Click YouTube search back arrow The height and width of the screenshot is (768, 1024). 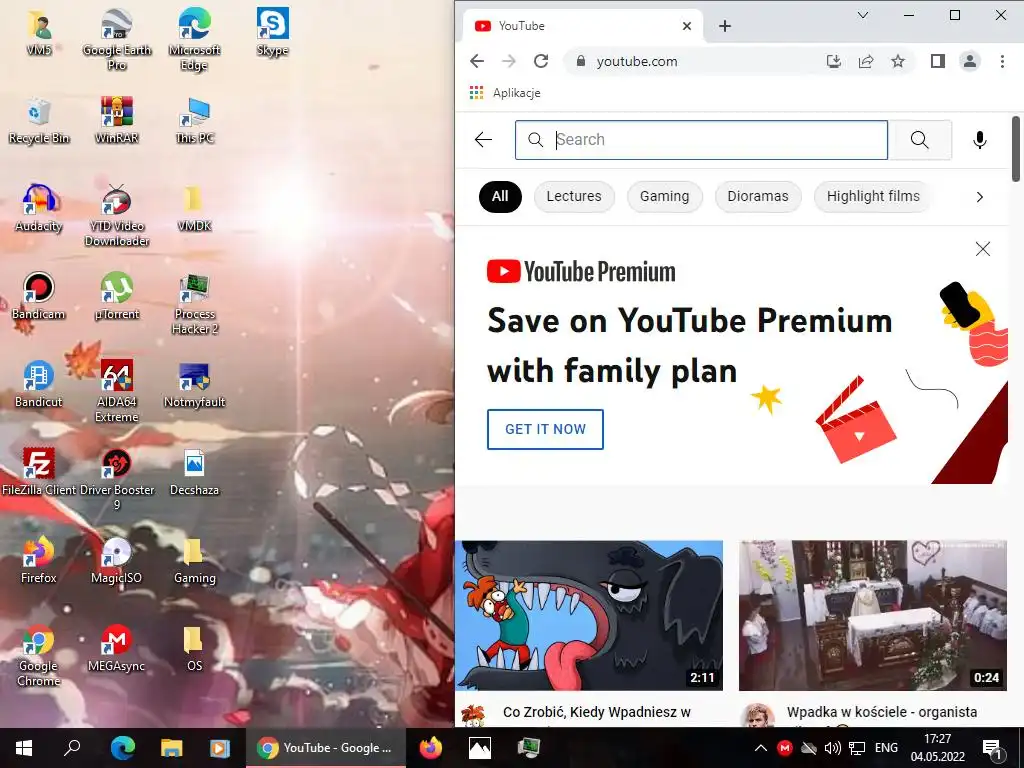483,139
